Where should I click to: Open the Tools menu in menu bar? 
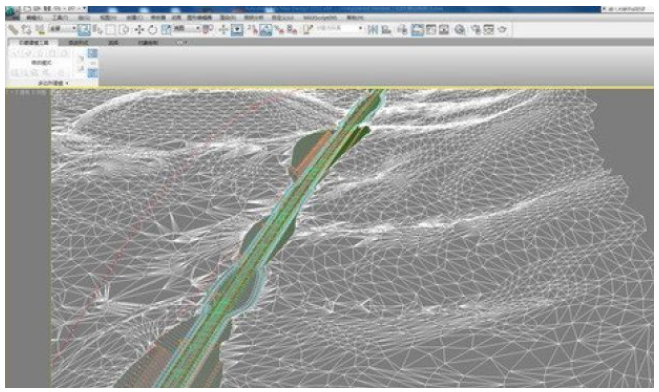click(60, 18)
